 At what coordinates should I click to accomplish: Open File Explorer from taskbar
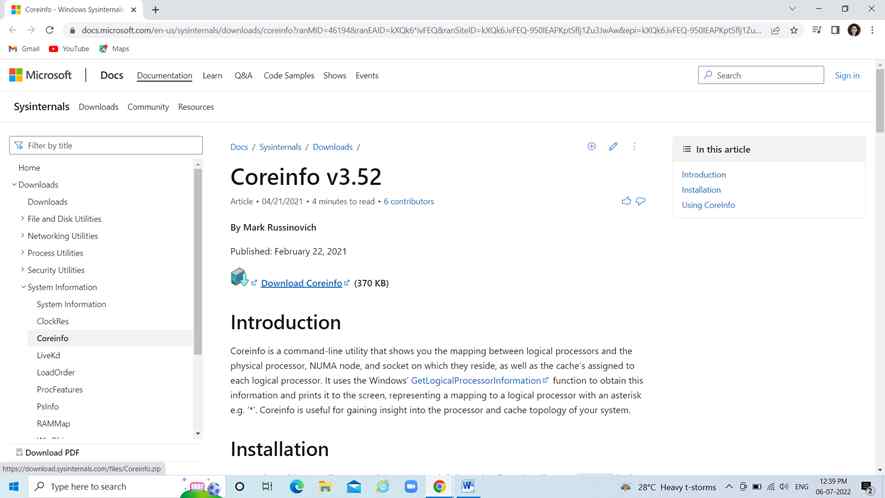pos(325,486)
